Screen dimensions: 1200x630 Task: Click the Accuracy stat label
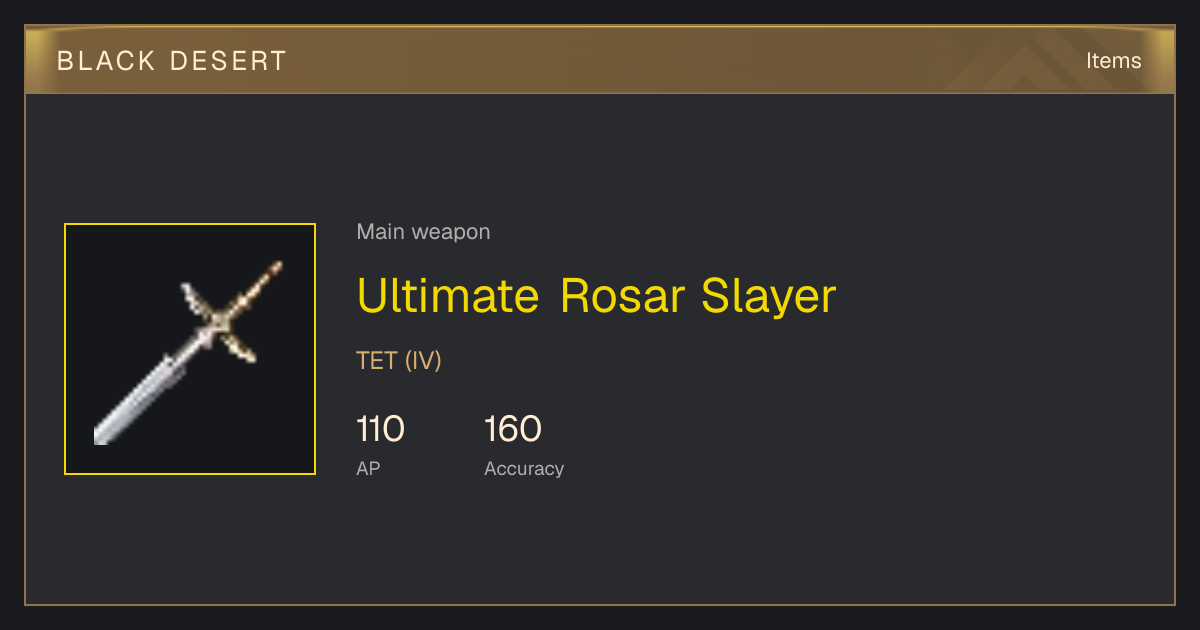coord(524,468)
